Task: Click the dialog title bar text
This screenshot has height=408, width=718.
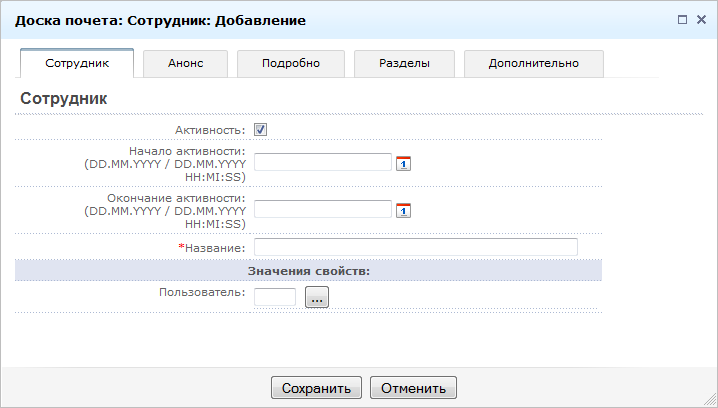Action: click(x=160, y=19)
